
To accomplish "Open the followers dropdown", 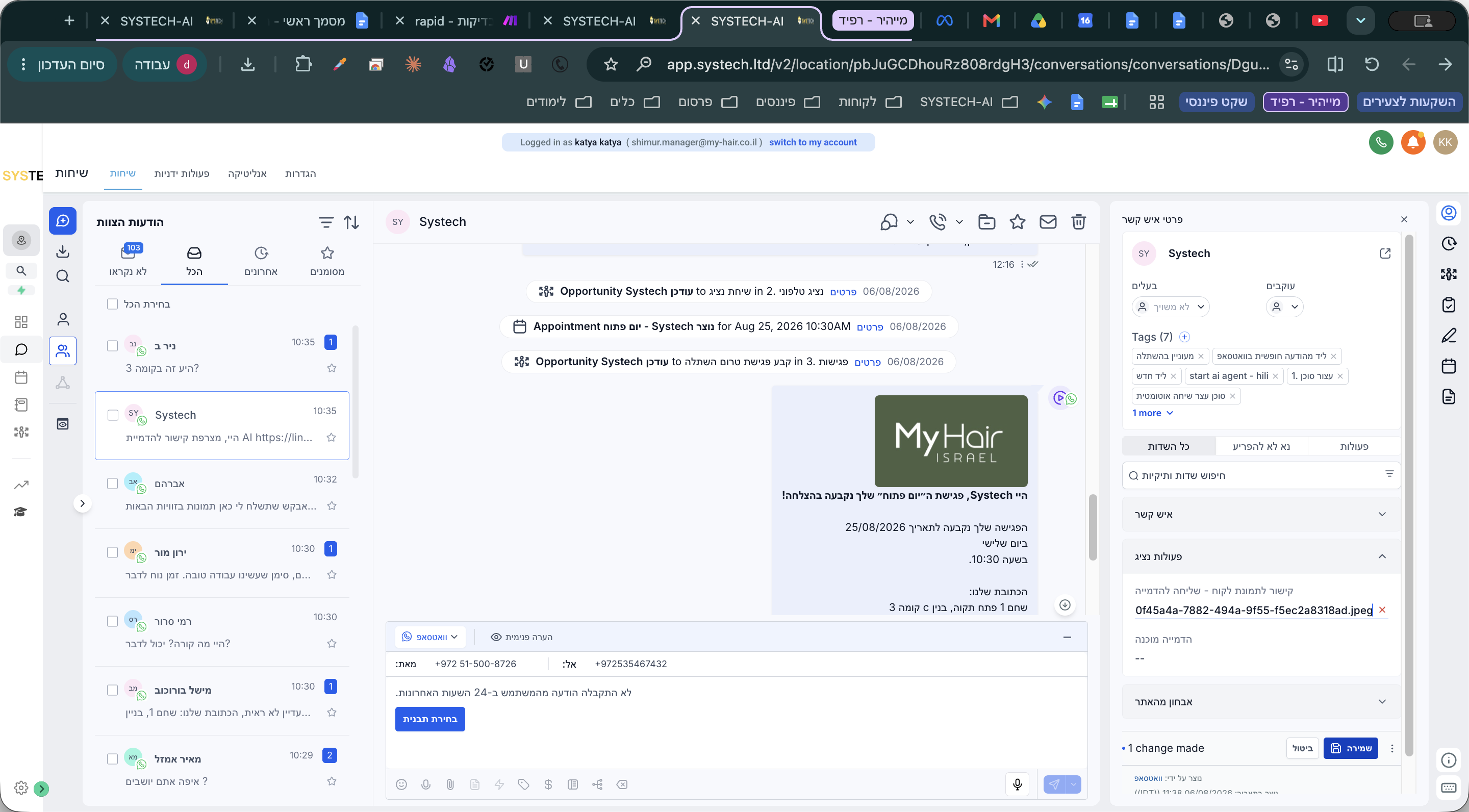I will point(1284,307).
